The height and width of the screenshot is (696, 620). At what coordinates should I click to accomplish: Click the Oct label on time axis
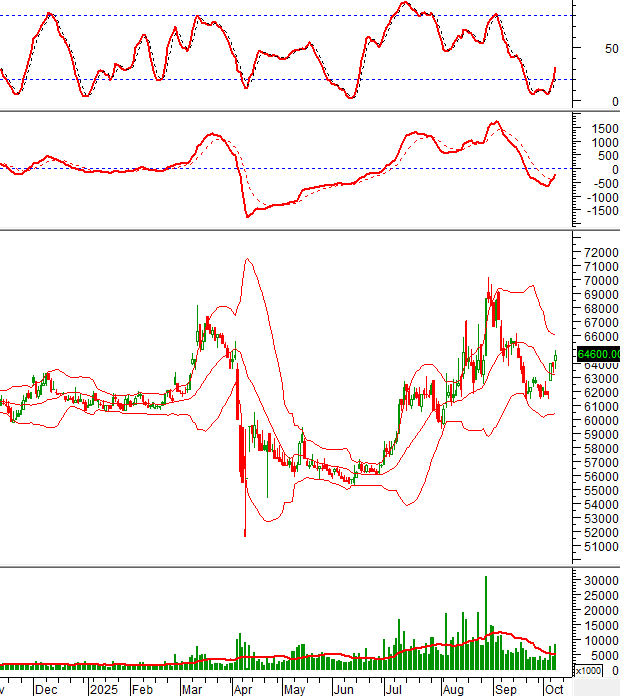553,689
